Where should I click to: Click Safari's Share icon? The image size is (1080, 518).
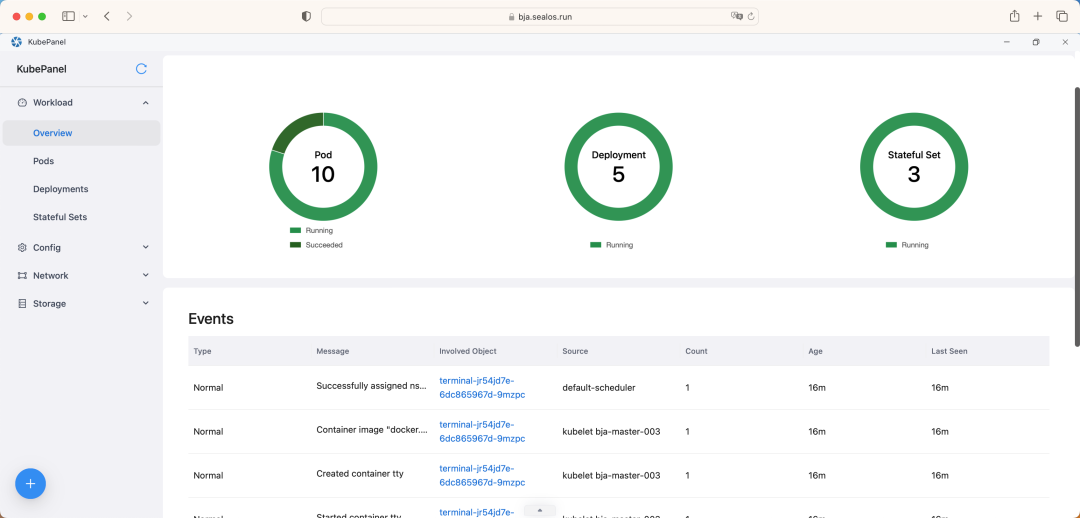click(x=1014, y=16)
